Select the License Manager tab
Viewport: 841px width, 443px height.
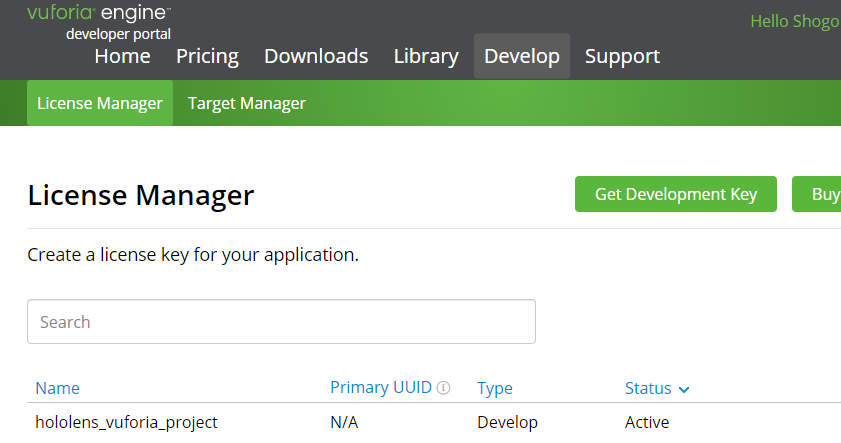[100, 103]
